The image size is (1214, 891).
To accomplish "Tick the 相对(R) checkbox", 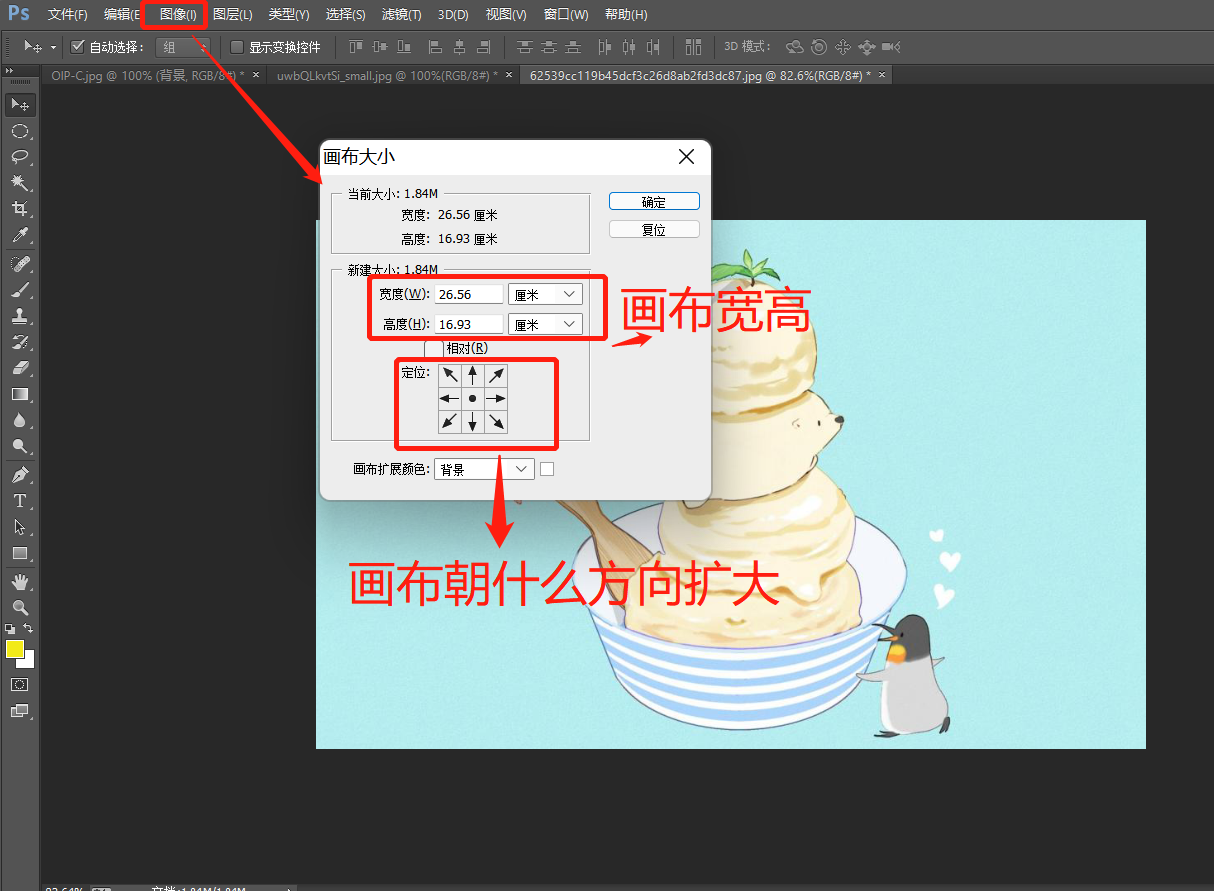I will coord(433,348).
